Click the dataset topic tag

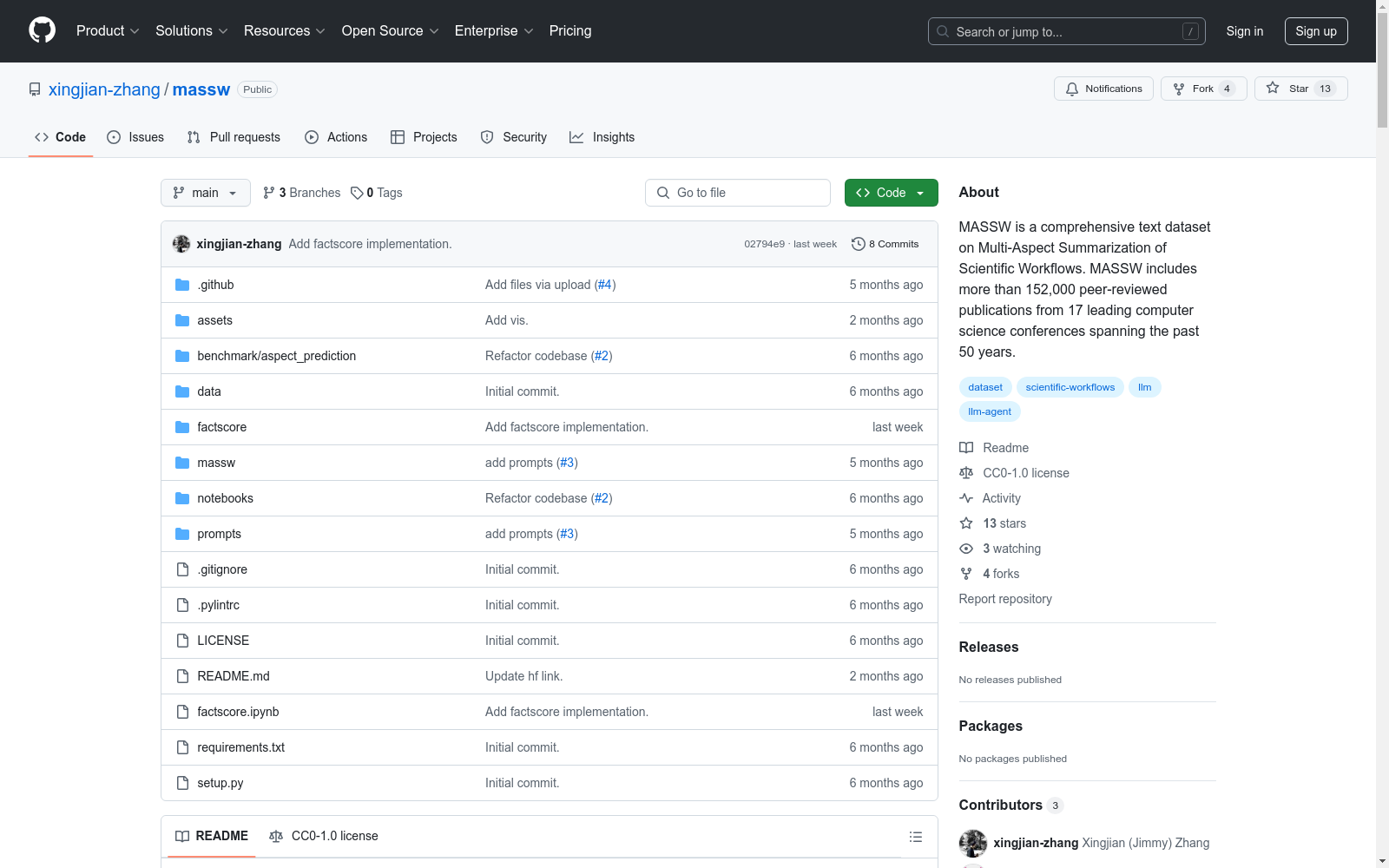(985, 387)
